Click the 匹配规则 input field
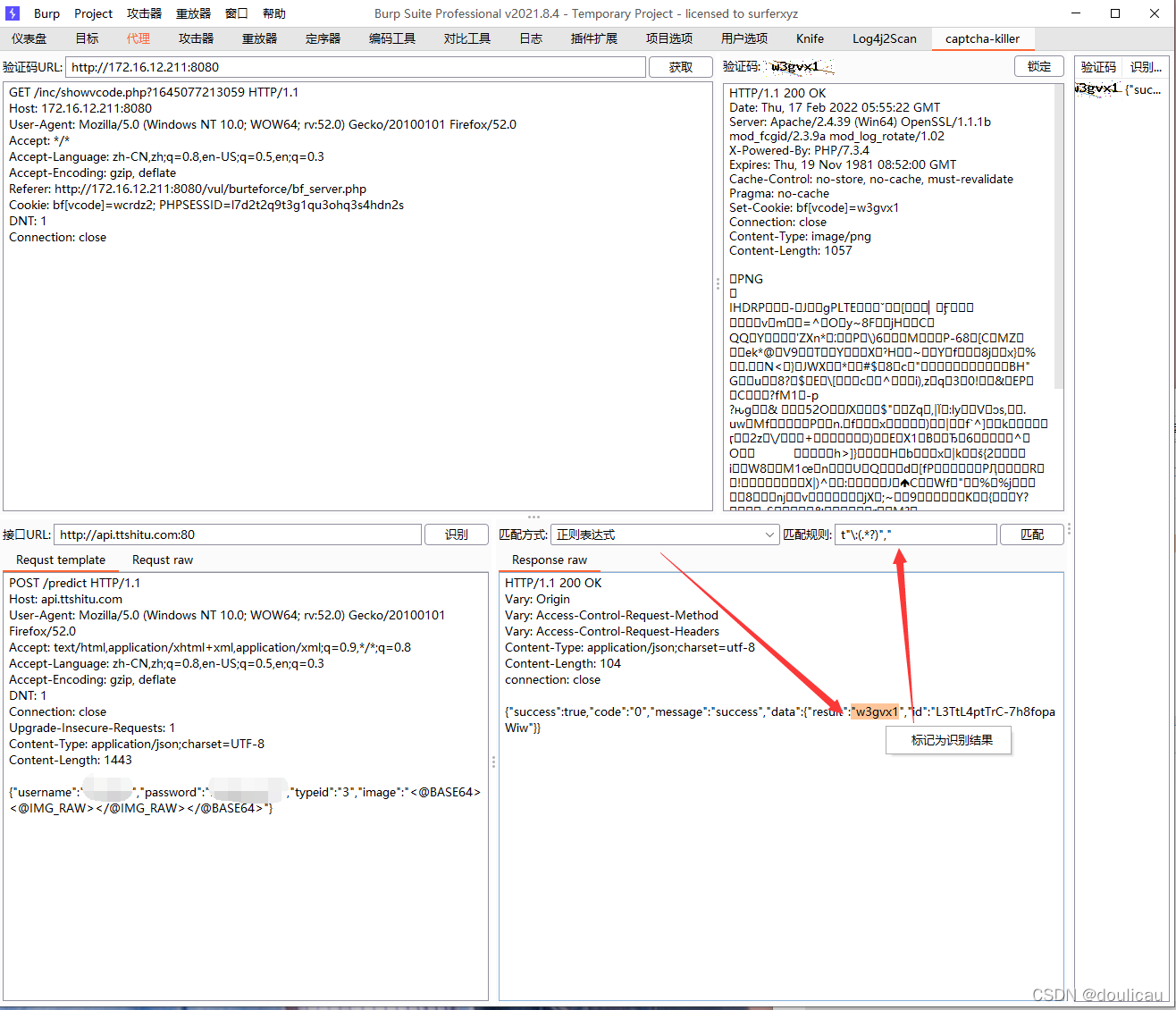The image size is (1176, 1010). pyautogui.click(x=916, y=534)
